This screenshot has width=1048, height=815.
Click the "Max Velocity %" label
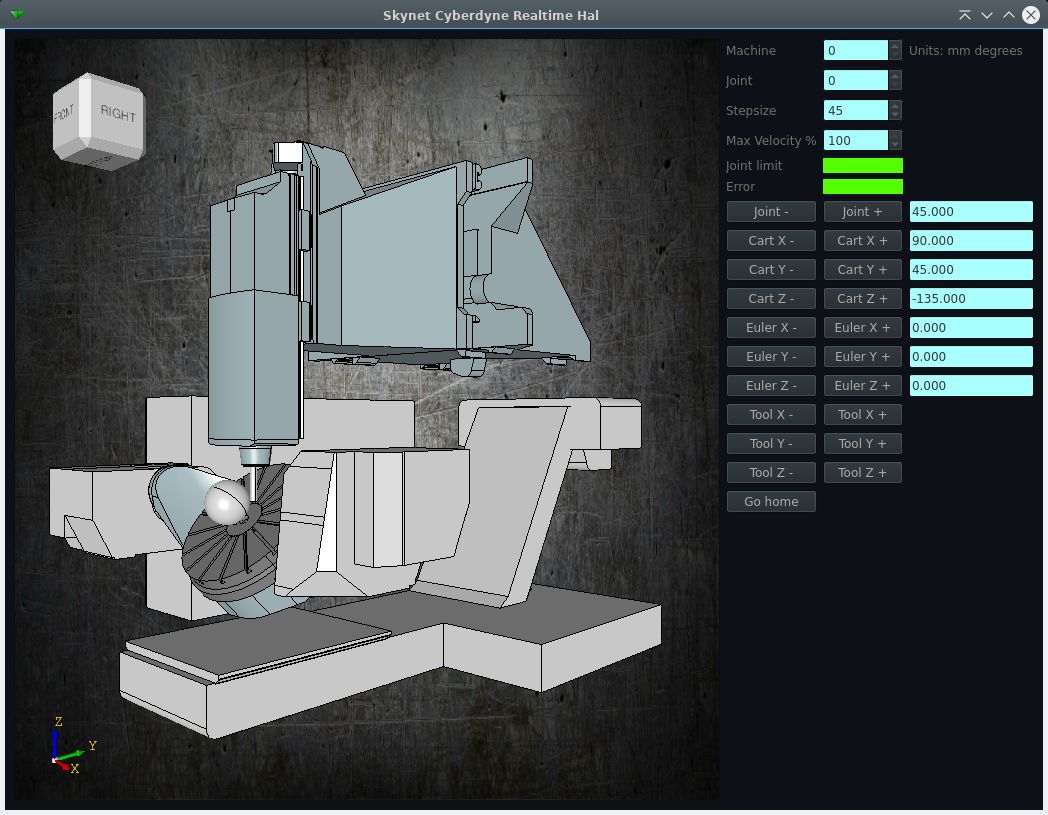(771, 141)
